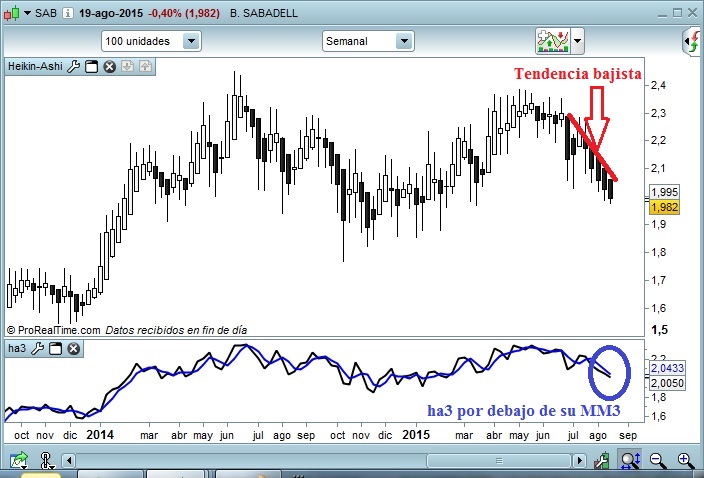704x478 pixels.
Task: Click the ProRealTime.com copyright text
Action: pos(53,330)
